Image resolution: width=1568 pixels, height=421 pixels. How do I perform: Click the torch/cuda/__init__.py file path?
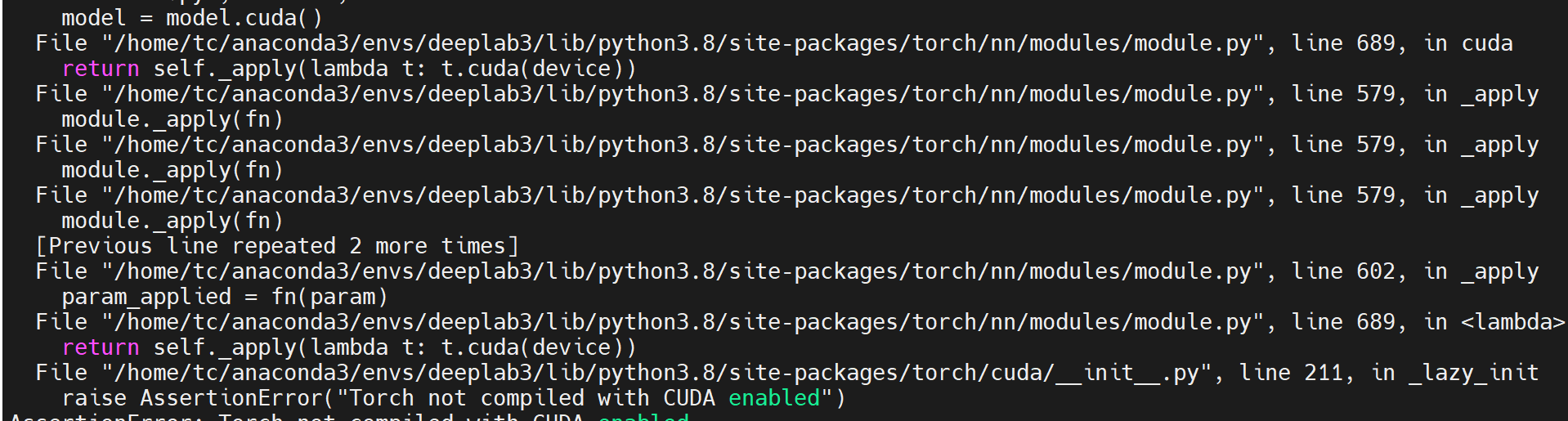point(657,373)
